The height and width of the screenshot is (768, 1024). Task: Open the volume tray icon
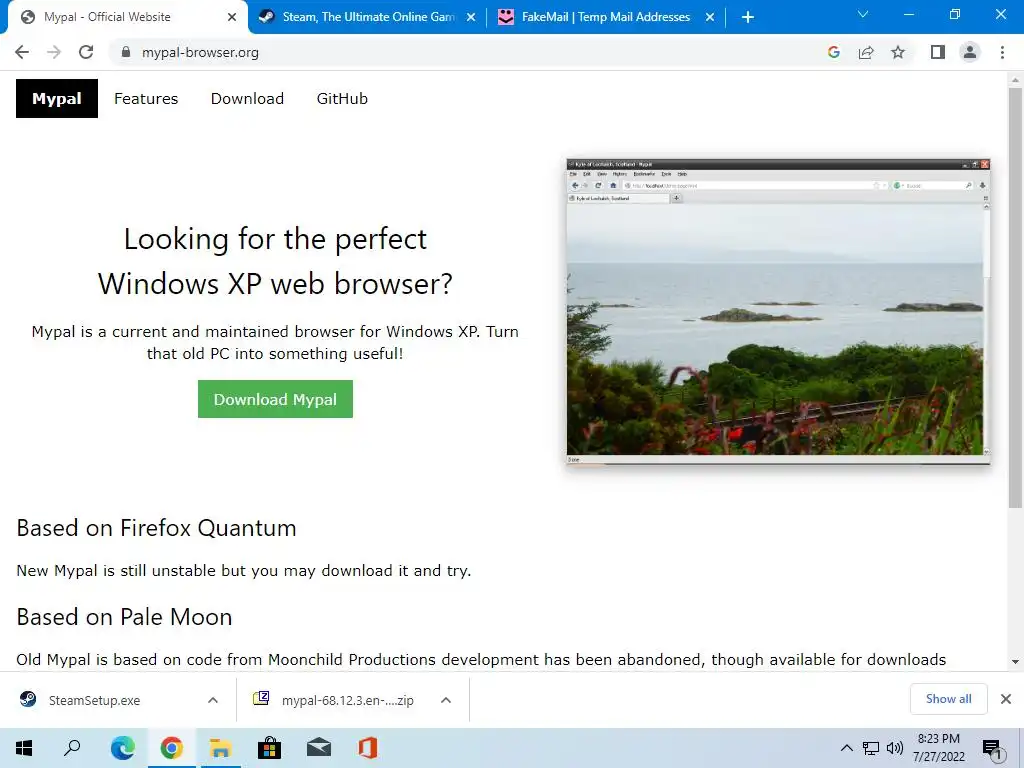[895, 748]
